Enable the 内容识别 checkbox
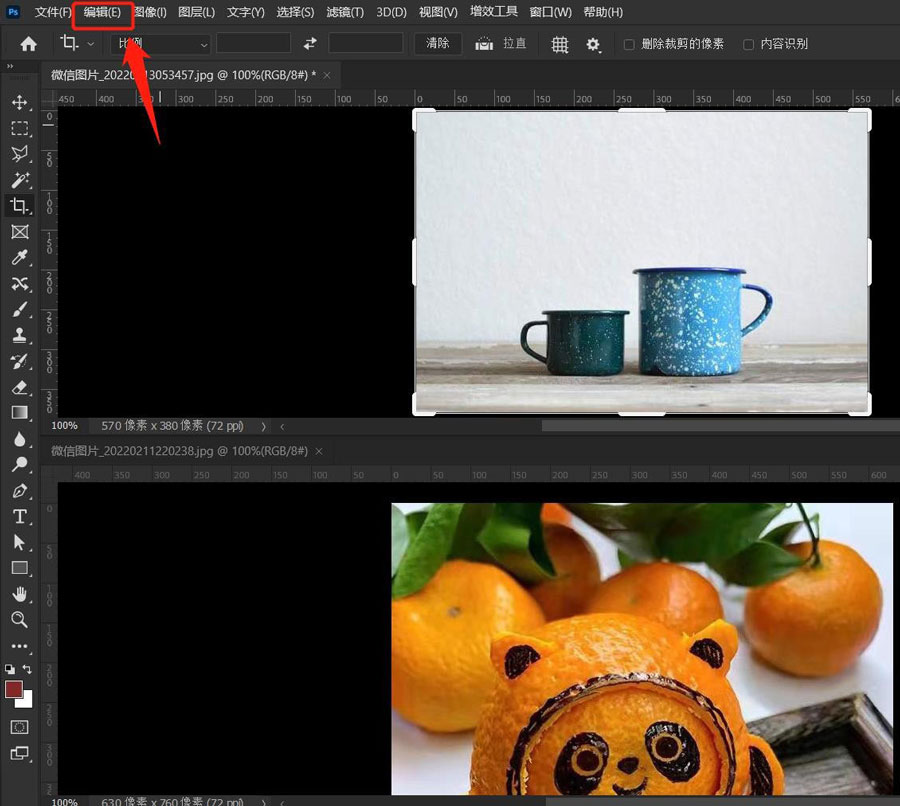900x806 pixels. [748, 44]
